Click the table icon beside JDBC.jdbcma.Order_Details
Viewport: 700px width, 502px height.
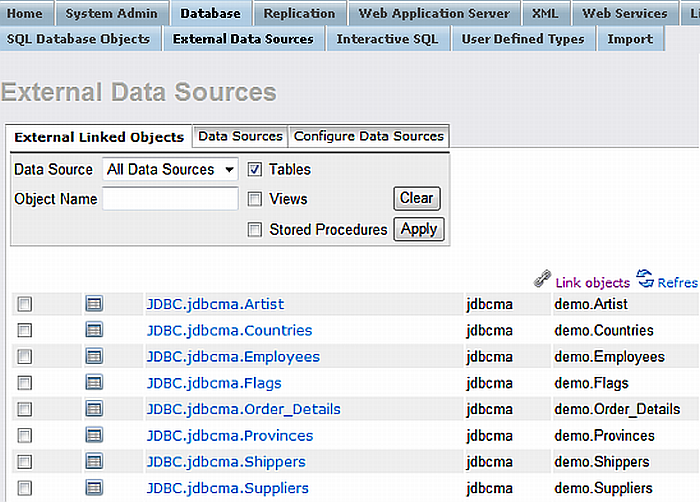[x=94, y=409]
